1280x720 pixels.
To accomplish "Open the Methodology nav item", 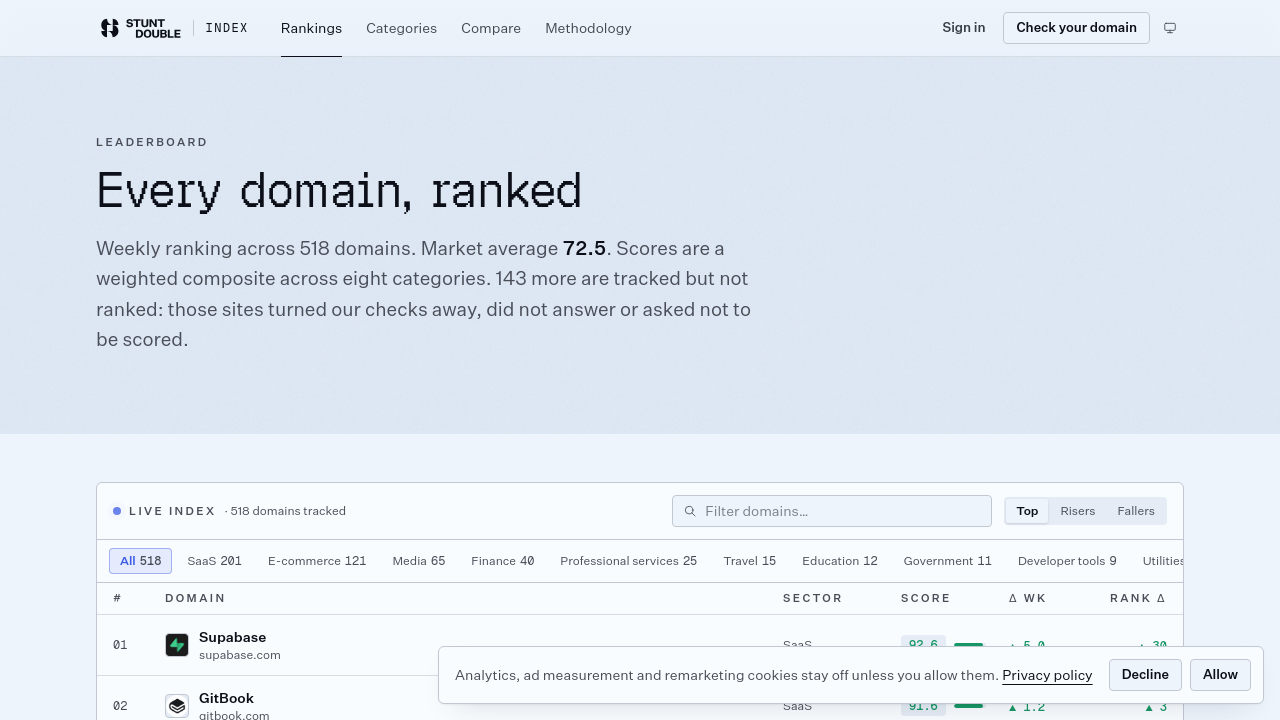I will coord(588,28).
